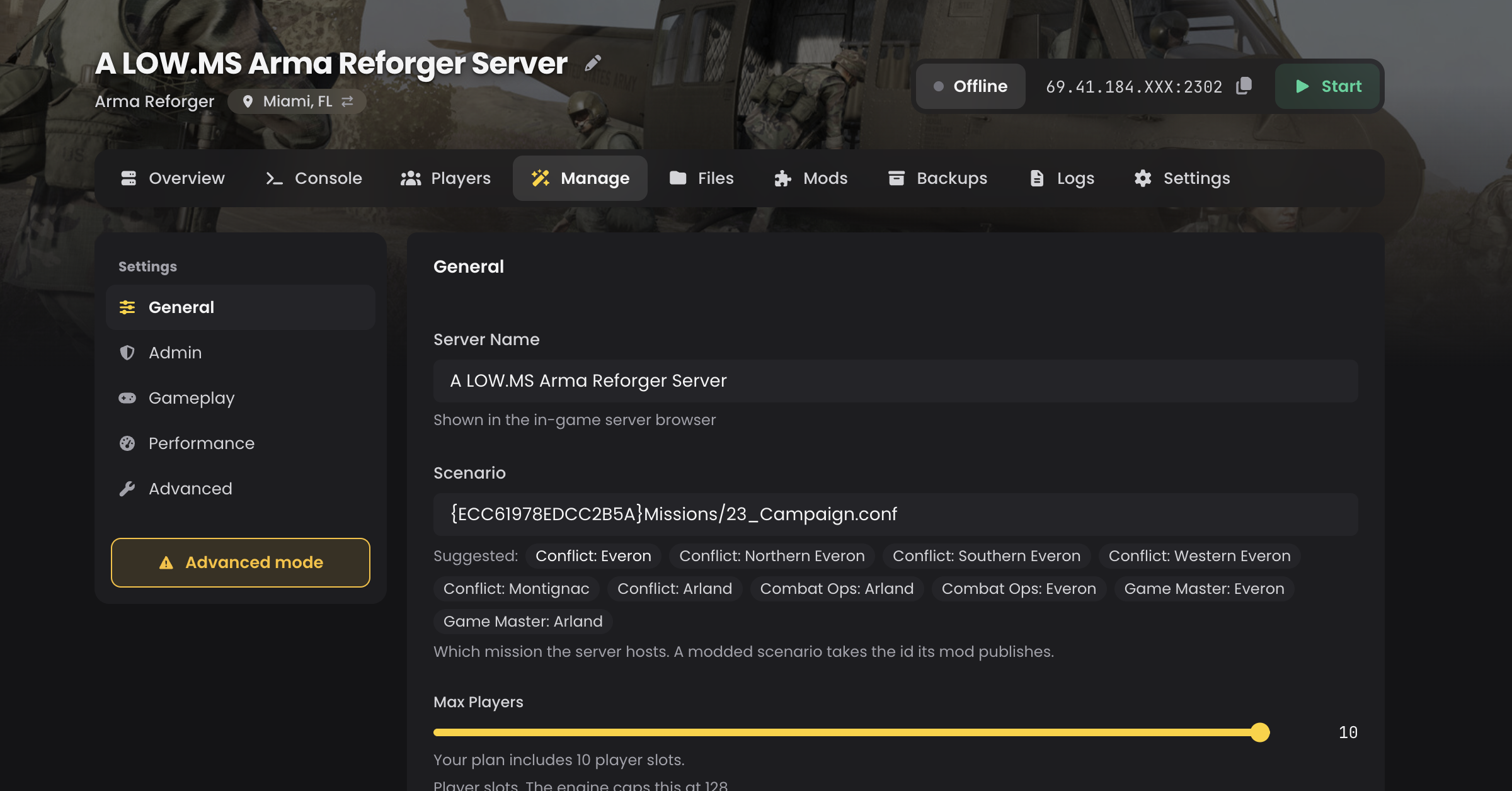1512x791 pixels.
Task: Click the Mods puzzle piece icon
Action: (x=783, y=178)
